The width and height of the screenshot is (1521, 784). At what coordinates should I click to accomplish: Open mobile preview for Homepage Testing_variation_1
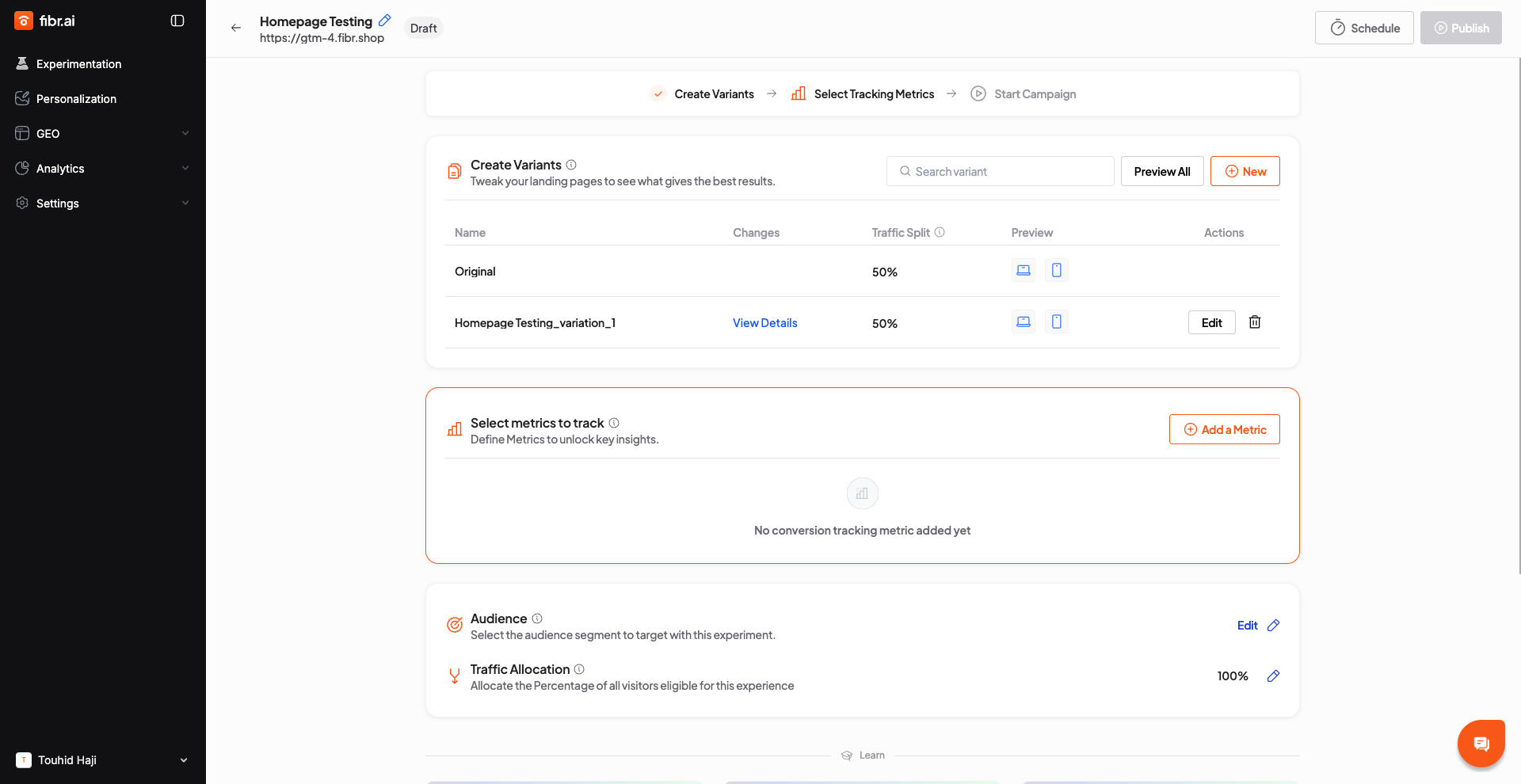[1056, 322]
